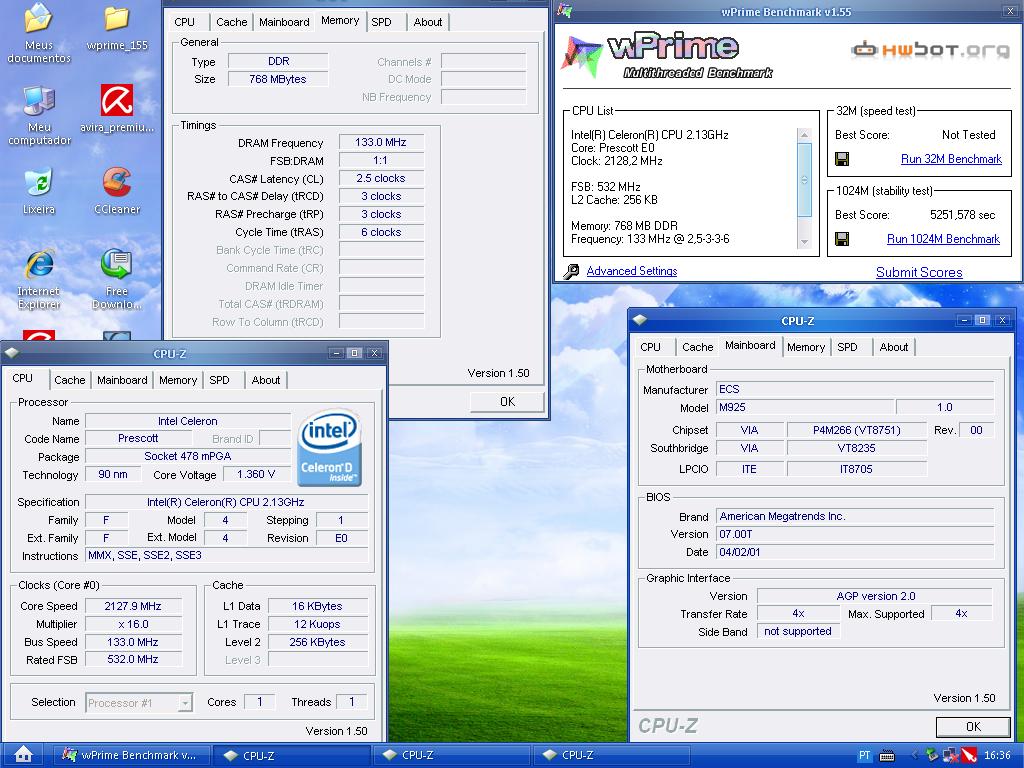Open Meu computador desktop icon

(39, 115)
